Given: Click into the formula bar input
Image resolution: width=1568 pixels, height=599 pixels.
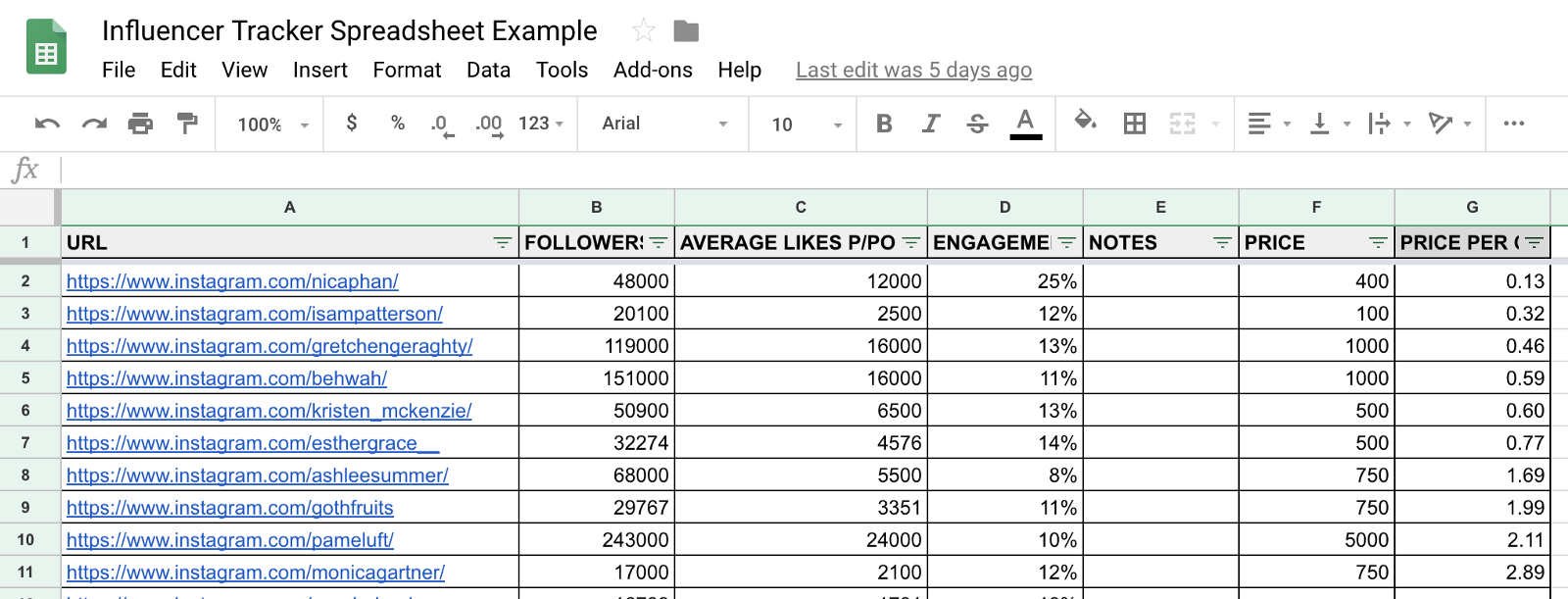Looking at the screenshot, I should (784, 170).
